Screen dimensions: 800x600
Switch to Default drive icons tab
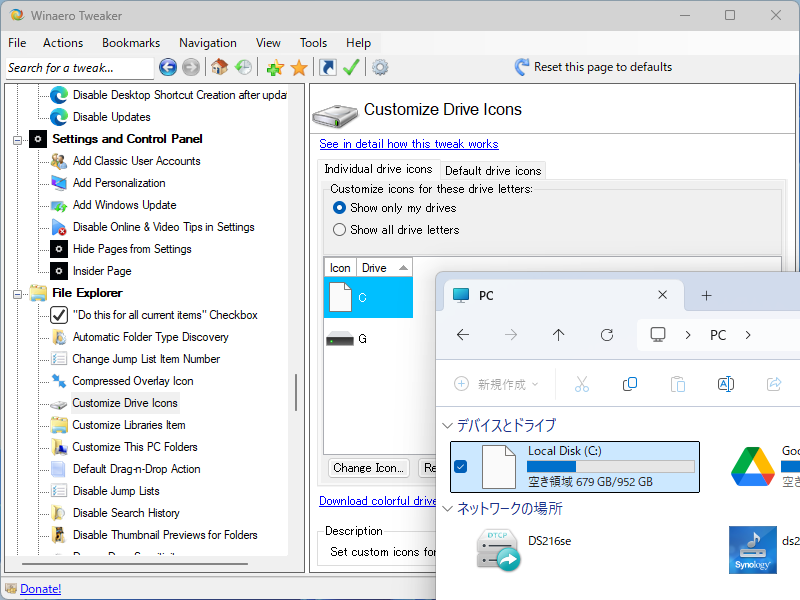point(493,170)
